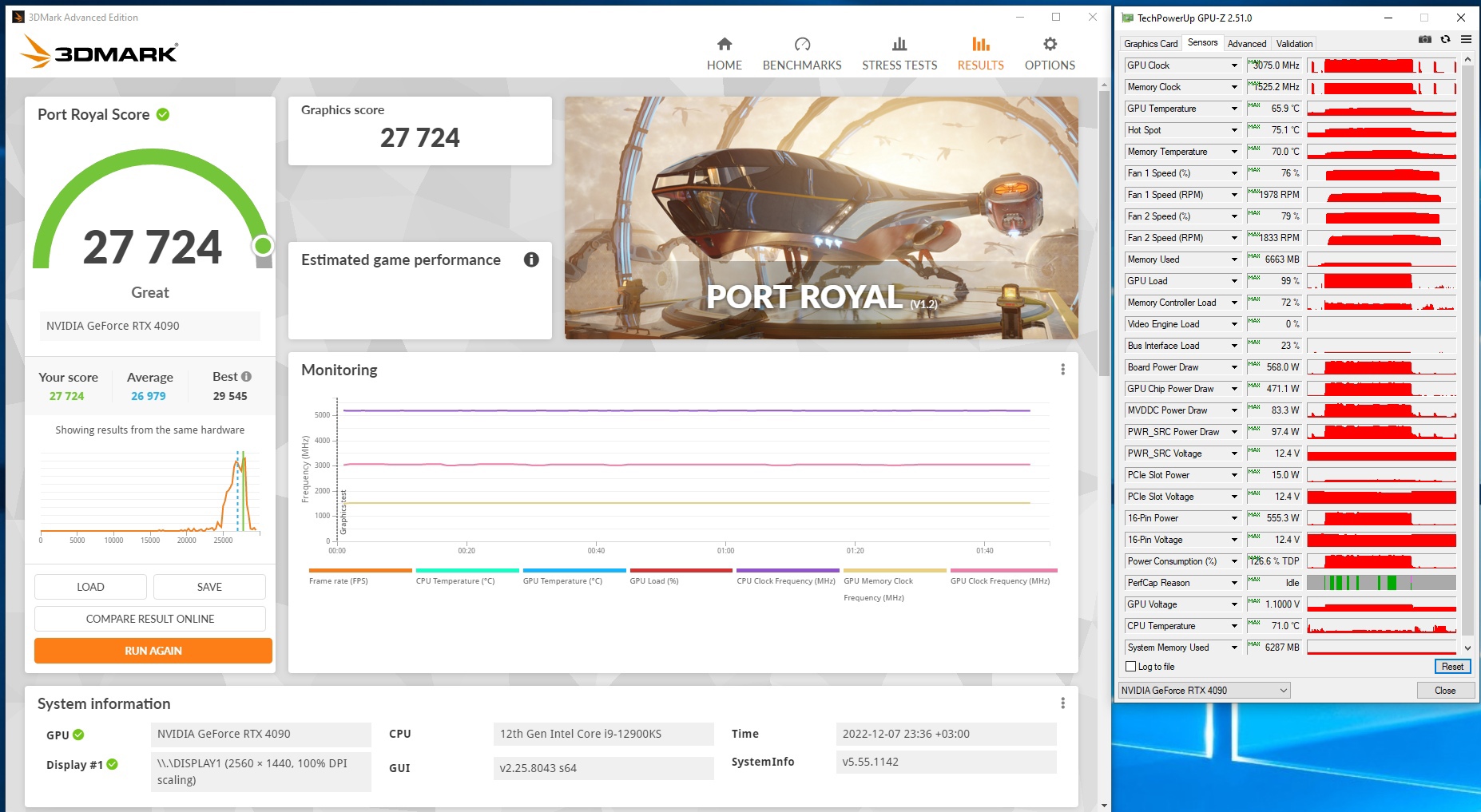Click the 3DMark vertical scrollbar thumb
The image size is (1481, 812).
(x=1104, y=232)
